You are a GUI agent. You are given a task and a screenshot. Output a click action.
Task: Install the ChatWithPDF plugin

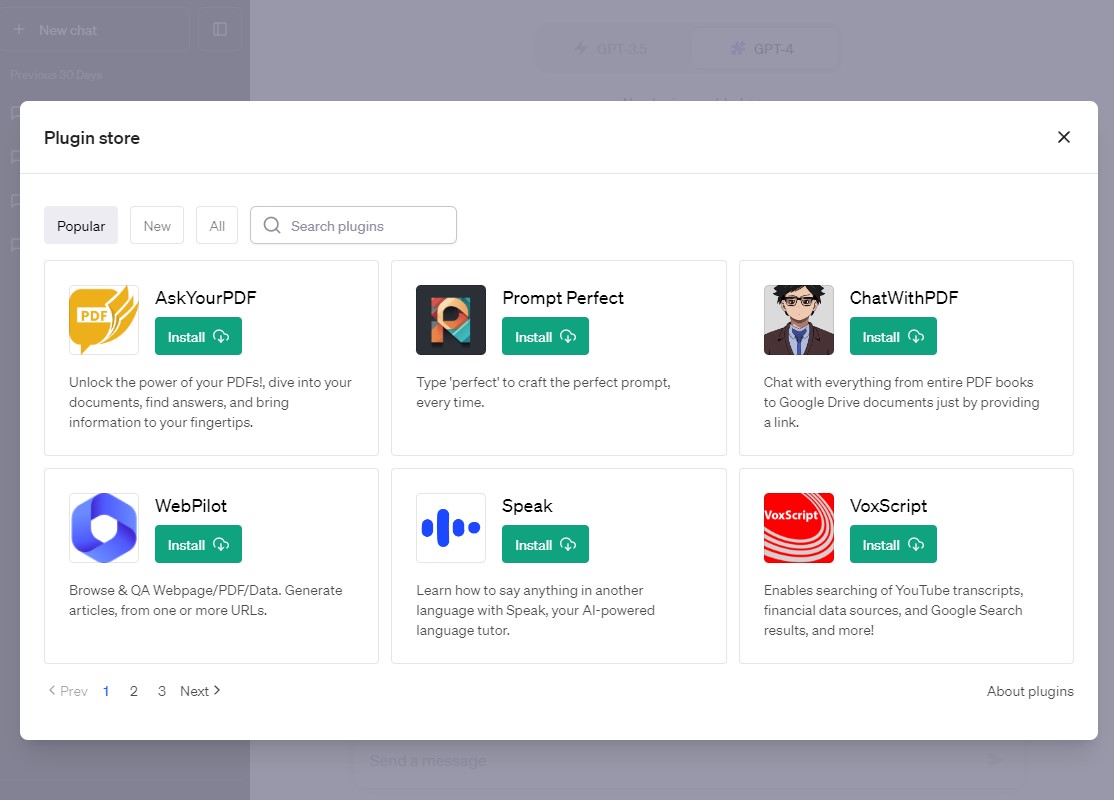(893, 336)
